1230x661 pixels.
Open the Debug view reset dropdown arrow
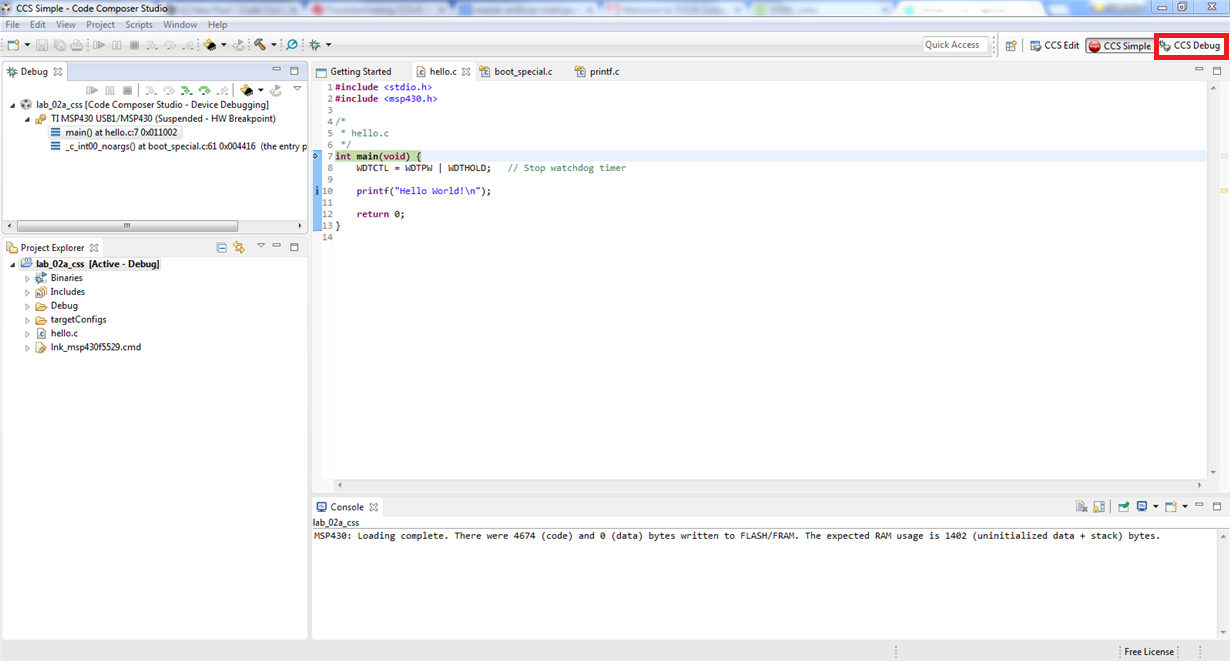(x=261, y=90)
